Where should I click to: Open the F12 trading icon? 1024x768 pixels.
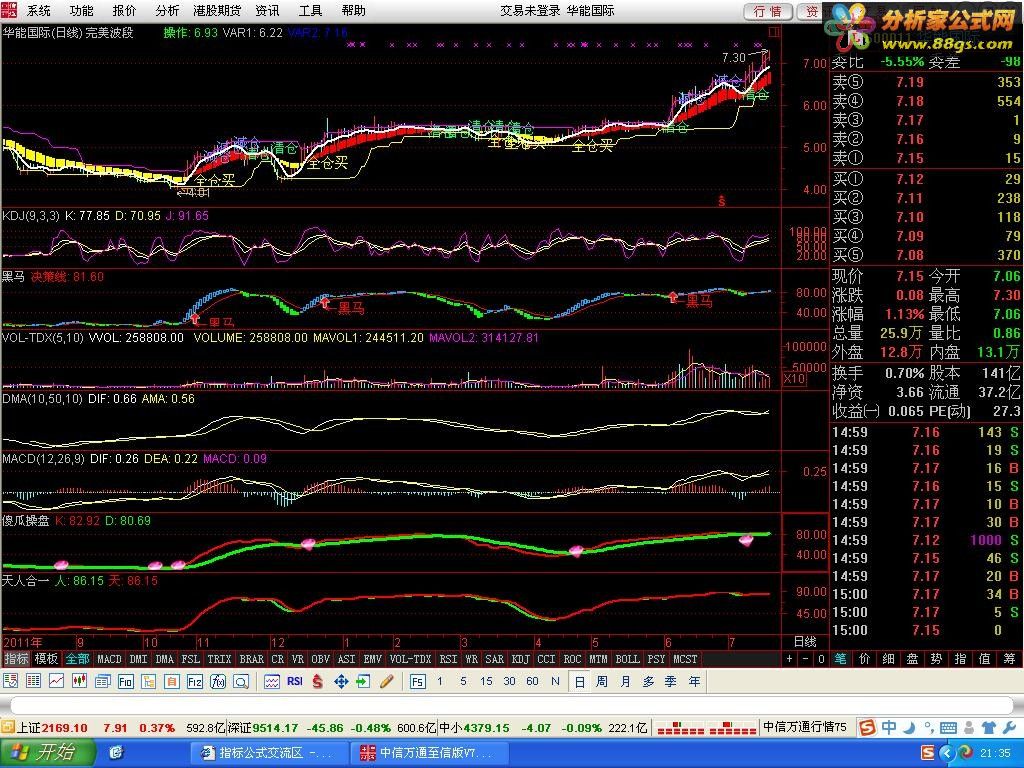click(x=195, y=682)
